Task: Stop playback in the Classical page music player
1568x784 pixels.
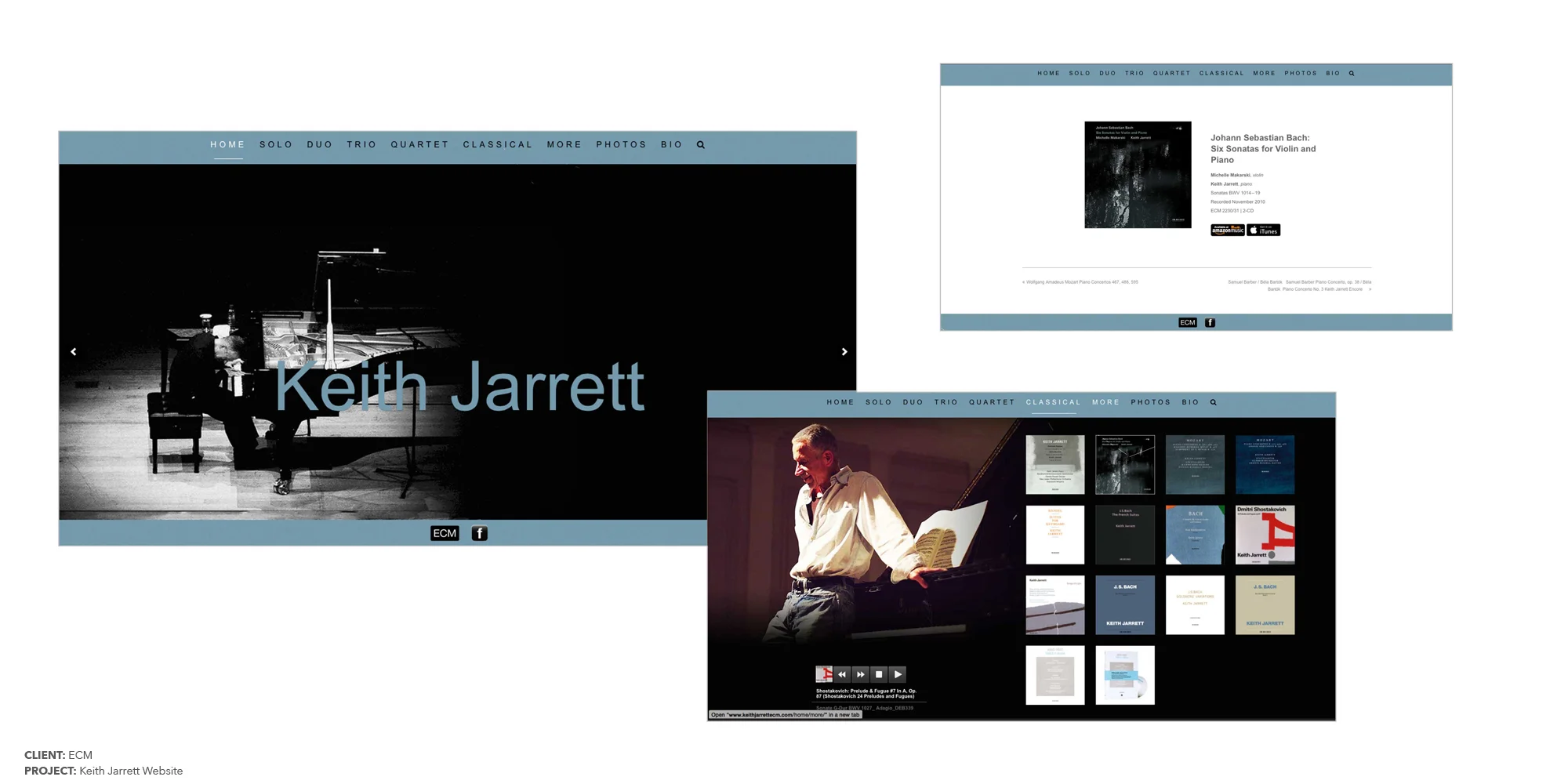Action: pyautogui.click(x=879, y=674)
